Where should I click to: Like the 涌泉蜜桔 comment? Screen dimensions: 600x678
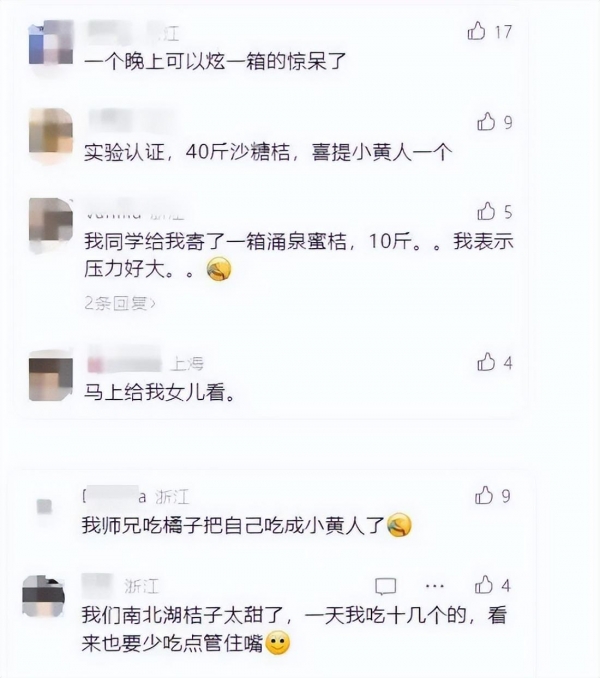[486, 211]
